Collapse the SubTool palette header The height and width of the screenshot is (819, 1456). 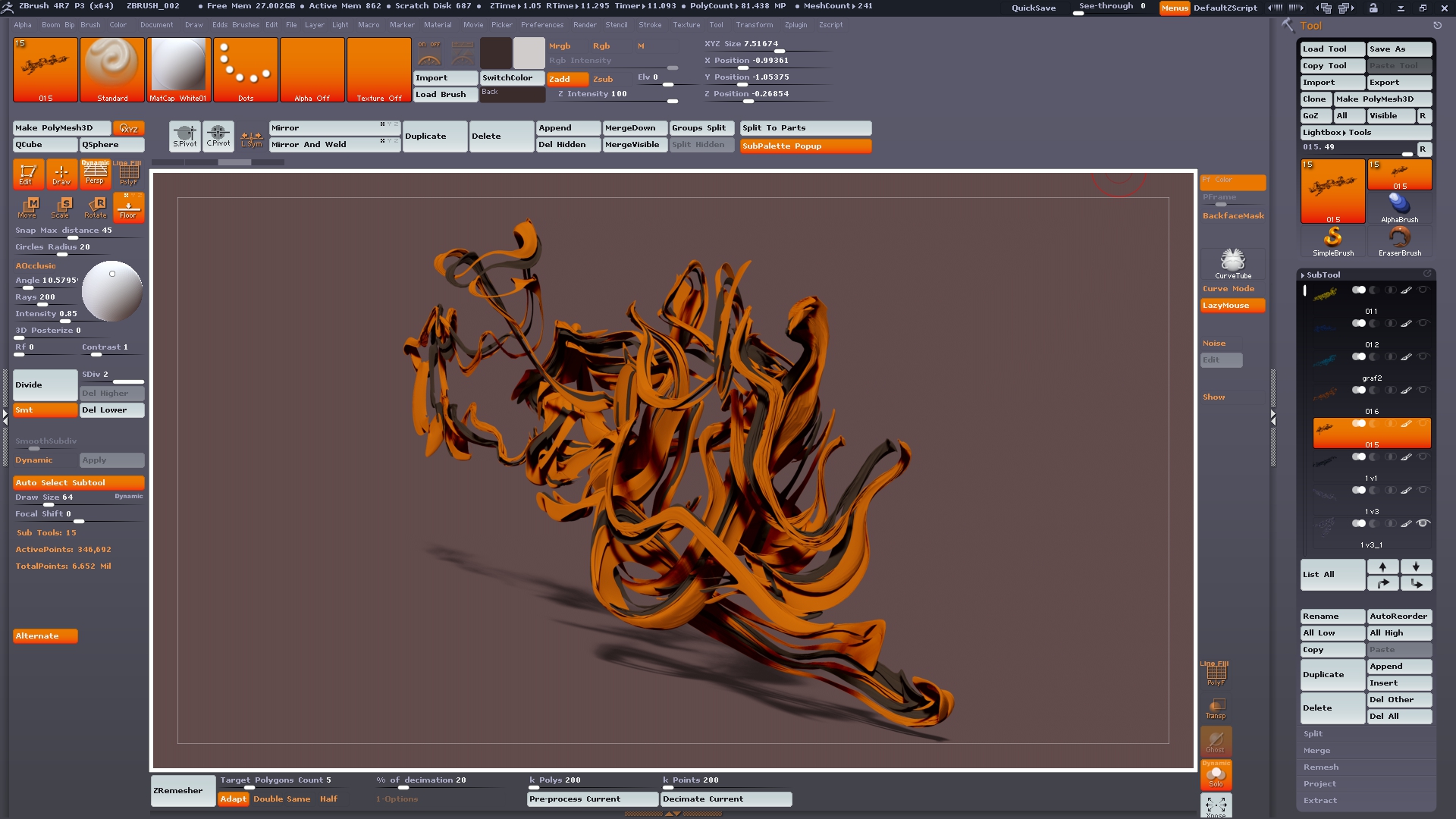pos(1323,275)
